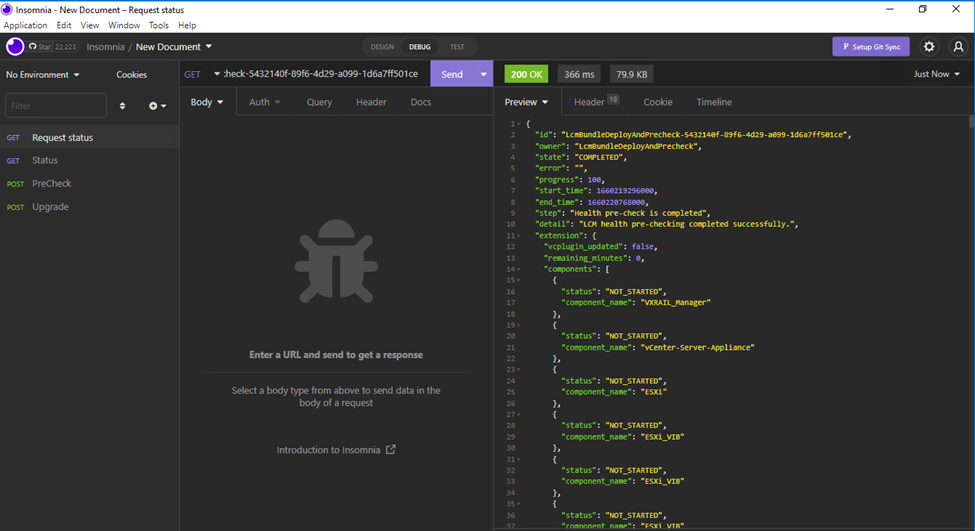
Task: Switch to the Query request tab
Action: point(319,102)
